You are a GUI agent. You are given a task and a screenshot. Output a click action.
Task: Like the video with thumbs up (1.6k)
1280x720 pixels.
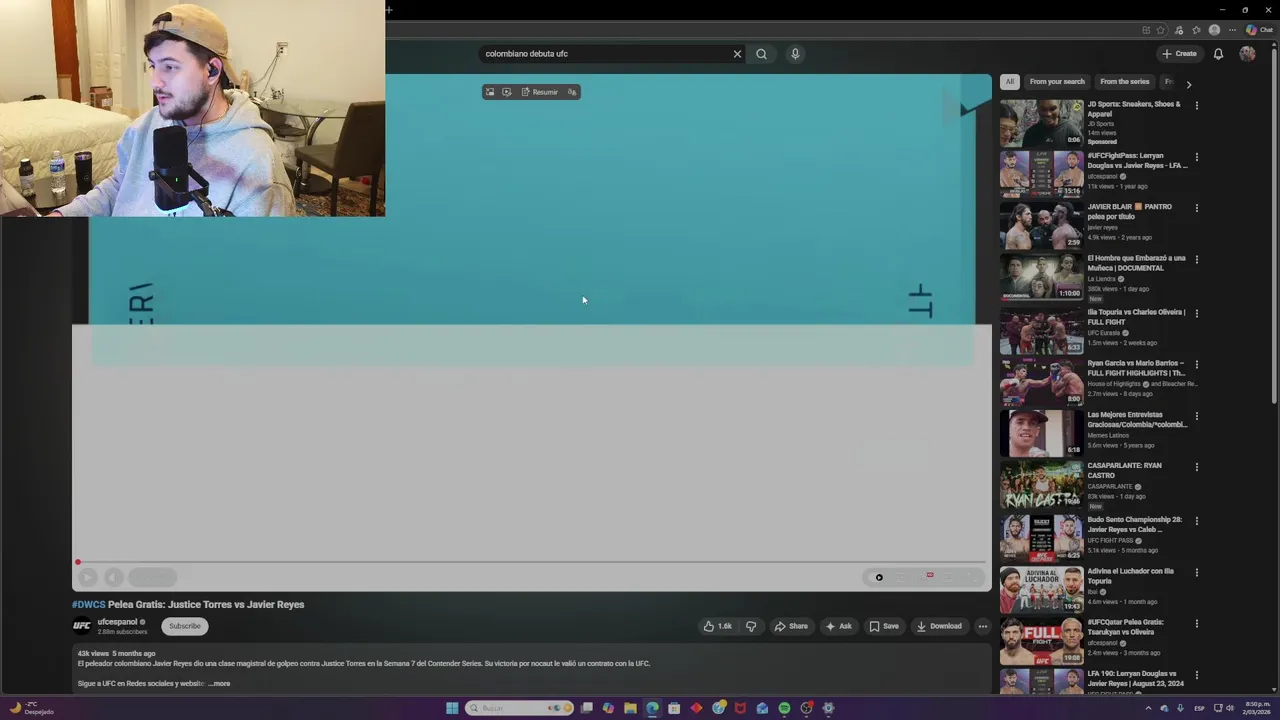click(x=717, y=626)
